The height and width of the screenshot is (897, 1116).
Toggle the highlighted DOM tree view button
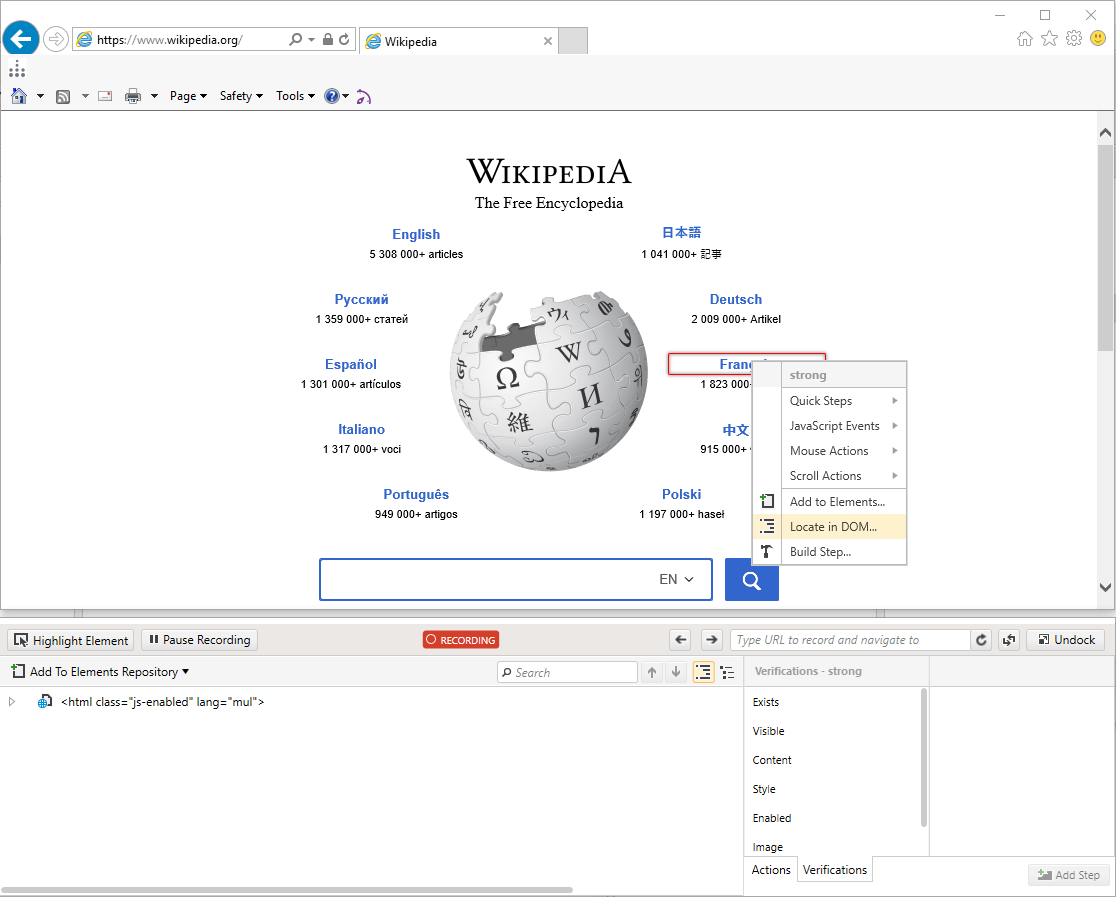click(703, 672)
